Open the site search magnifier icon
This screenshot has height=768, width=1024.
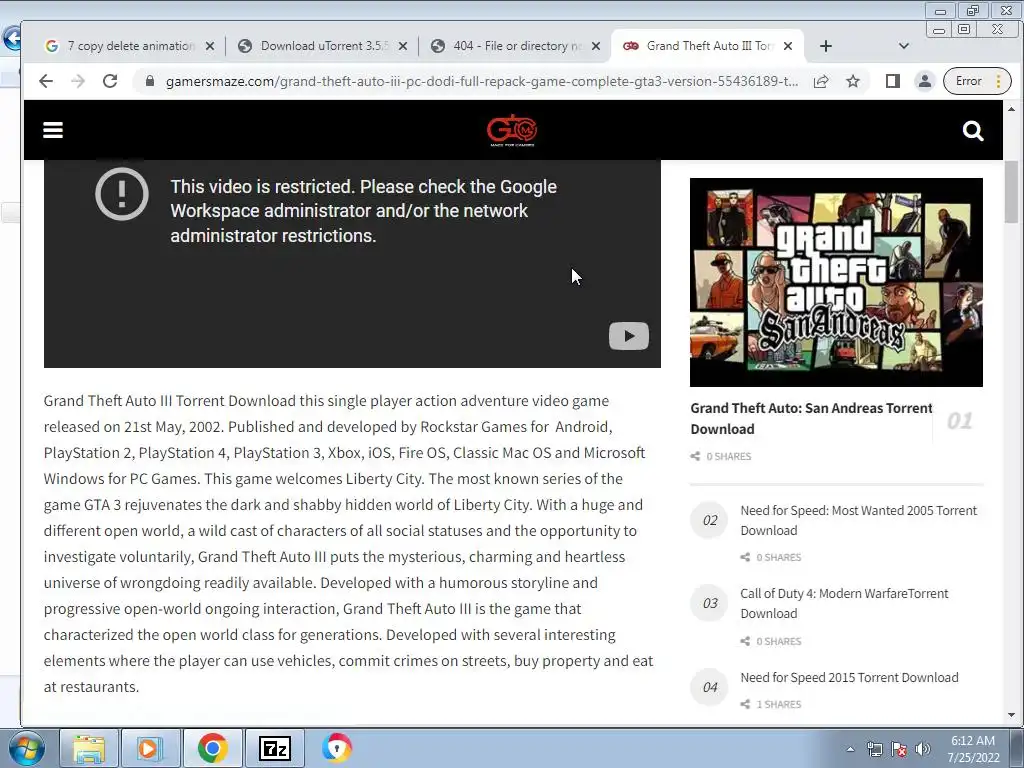[972, 131]
